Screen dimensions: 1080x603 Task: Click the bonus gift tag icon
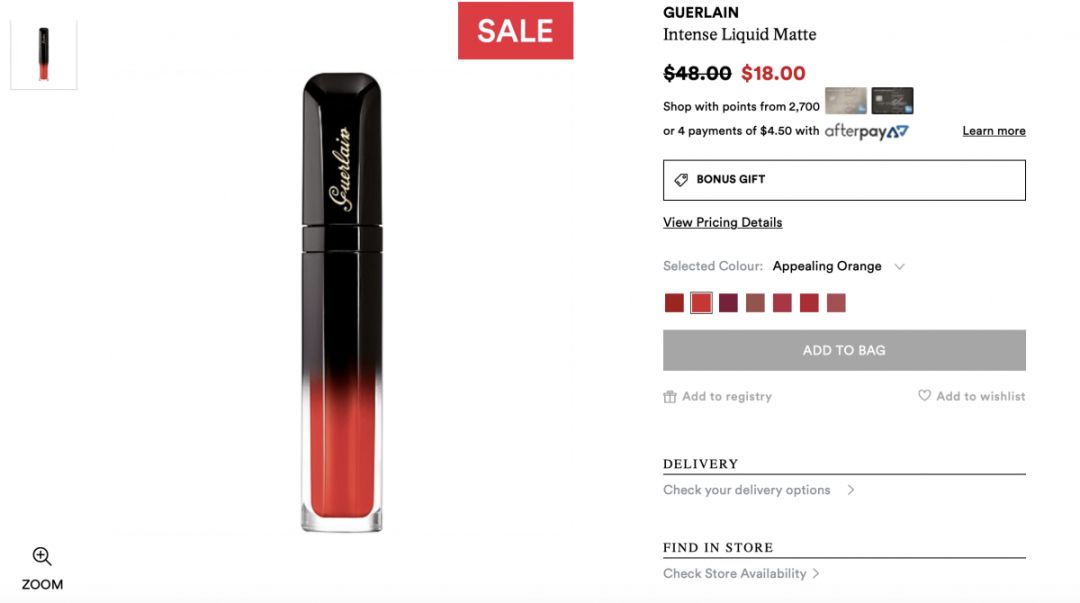point(681,180)
